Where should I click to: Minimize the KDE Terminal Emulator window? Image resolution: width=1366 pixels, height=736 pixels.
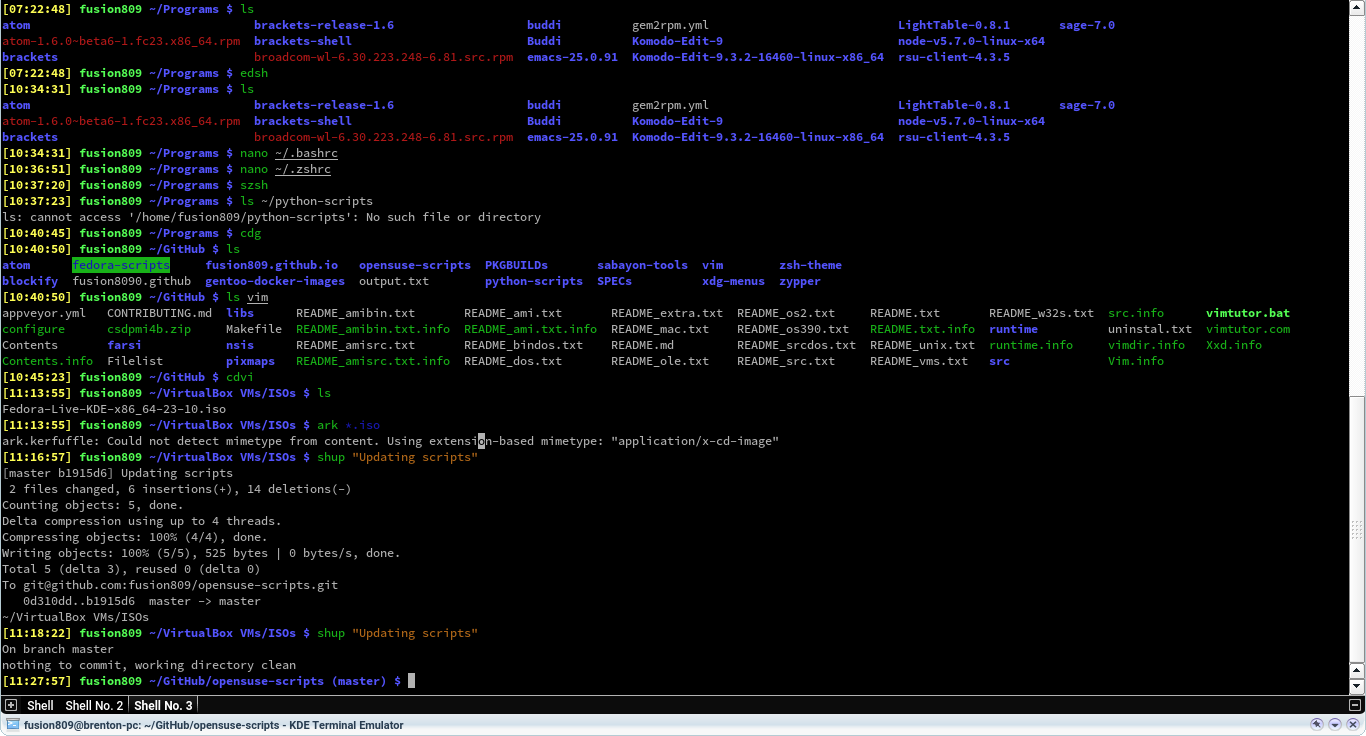tap(1335, 725)
